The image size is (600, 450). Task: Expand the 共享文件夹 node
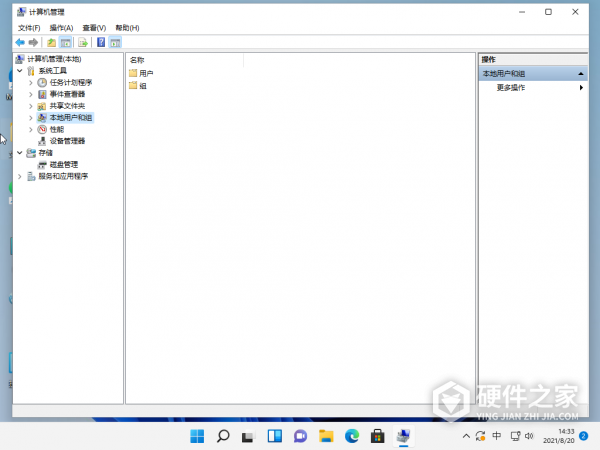coord(31,106)
